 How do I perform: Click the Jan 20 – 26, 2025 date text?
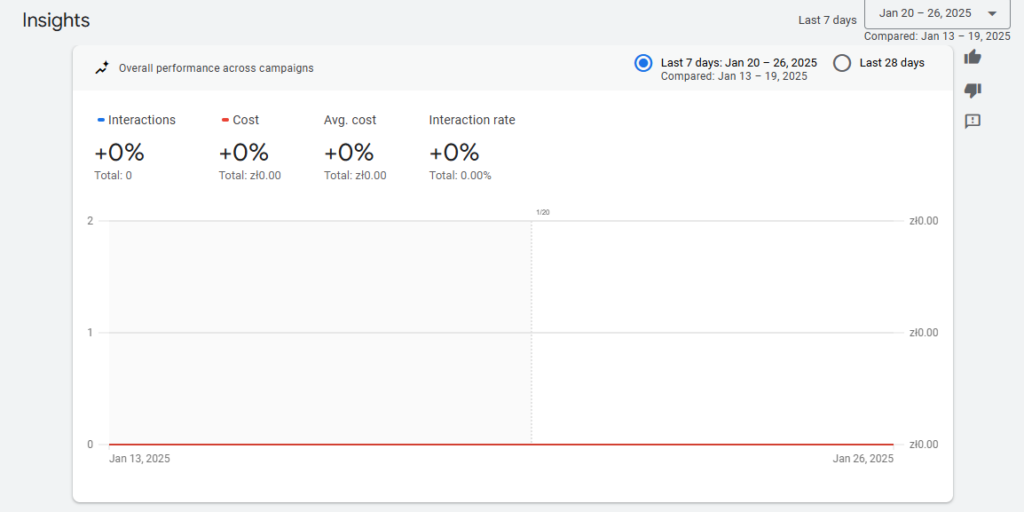tap(924, 14)
